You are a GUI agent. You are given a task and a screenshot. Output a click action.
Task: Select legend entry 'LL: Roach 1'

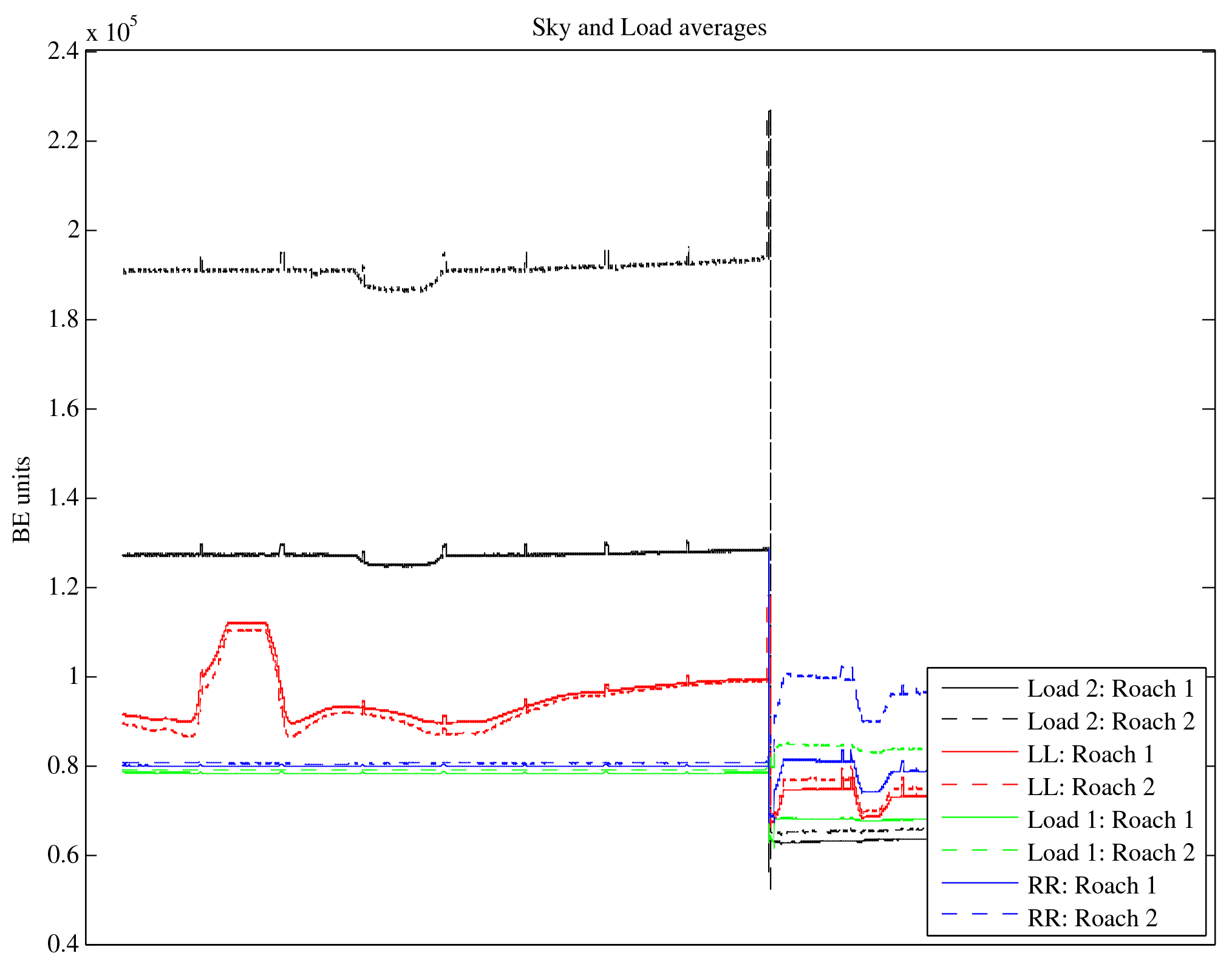coord(1090,754)
